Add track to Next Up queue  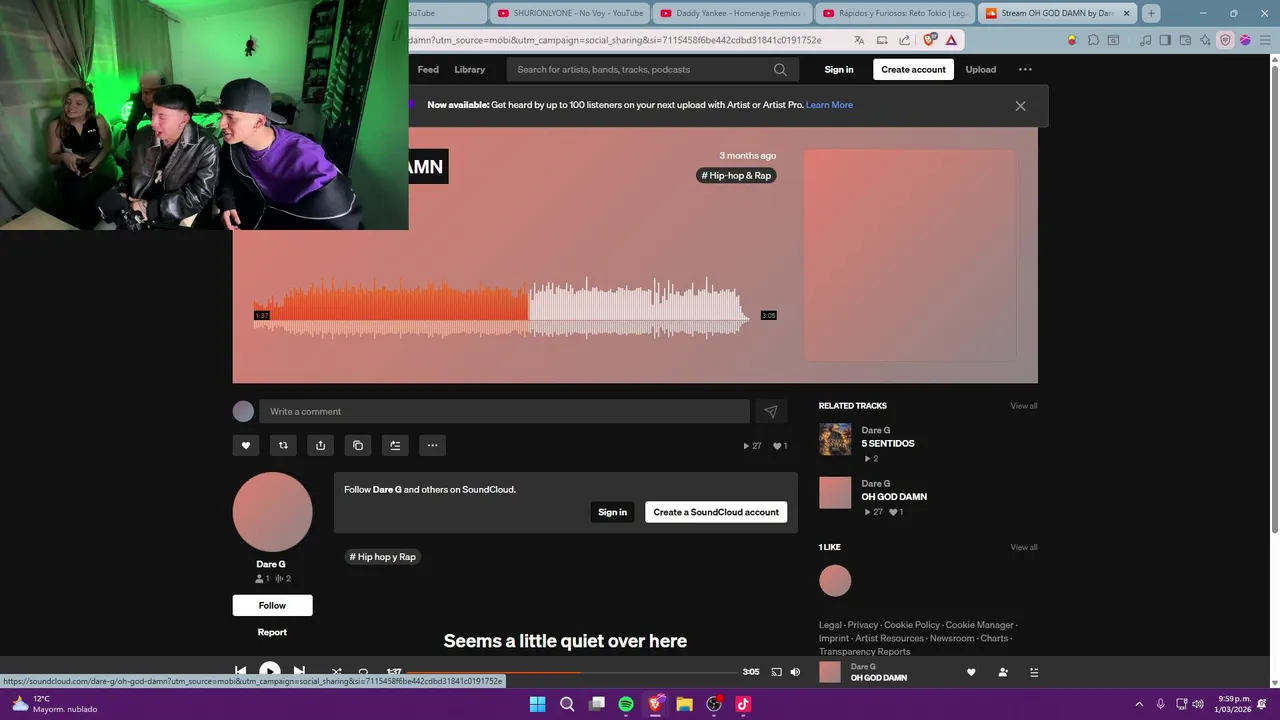[x=395, y=445]
